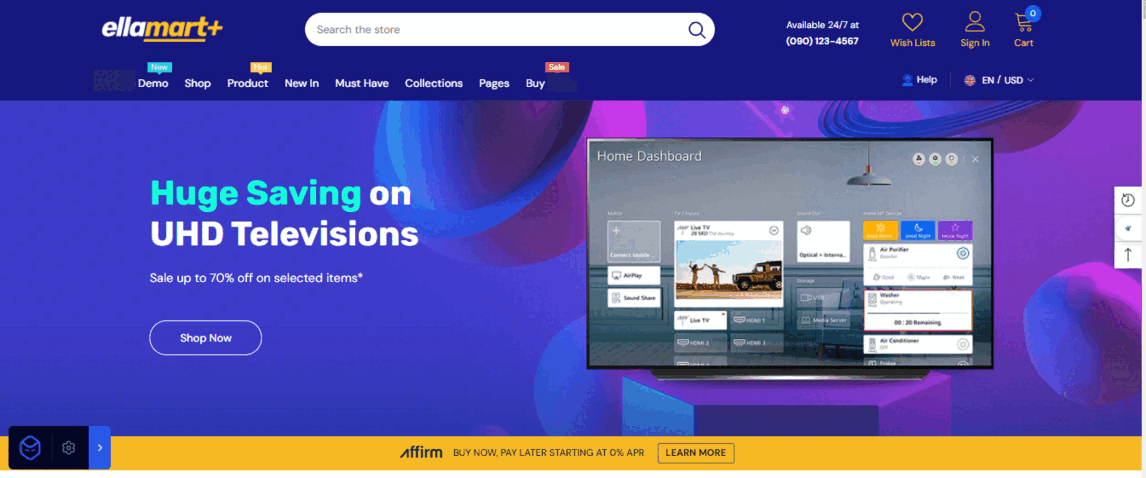Click the Shop Now button
1146x478 pixels.
click(x=205, y=338)
